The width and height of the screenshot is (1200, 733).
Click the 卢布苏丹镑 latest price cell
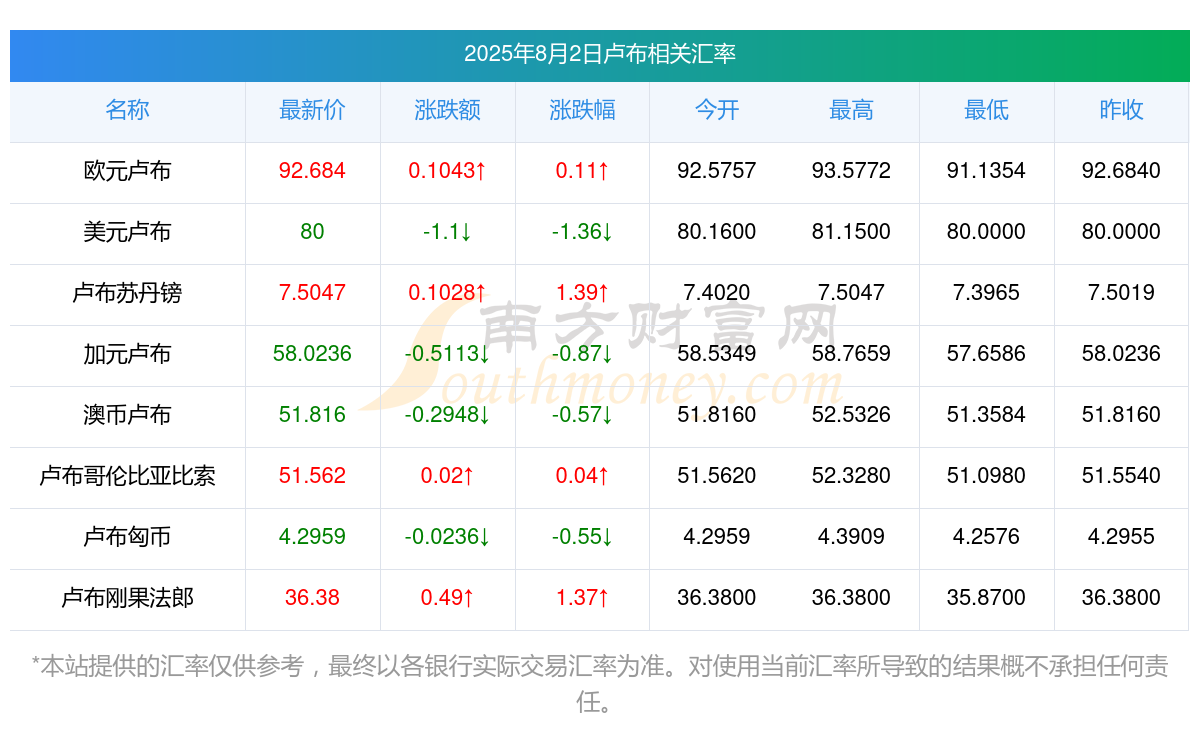point(312,293)
